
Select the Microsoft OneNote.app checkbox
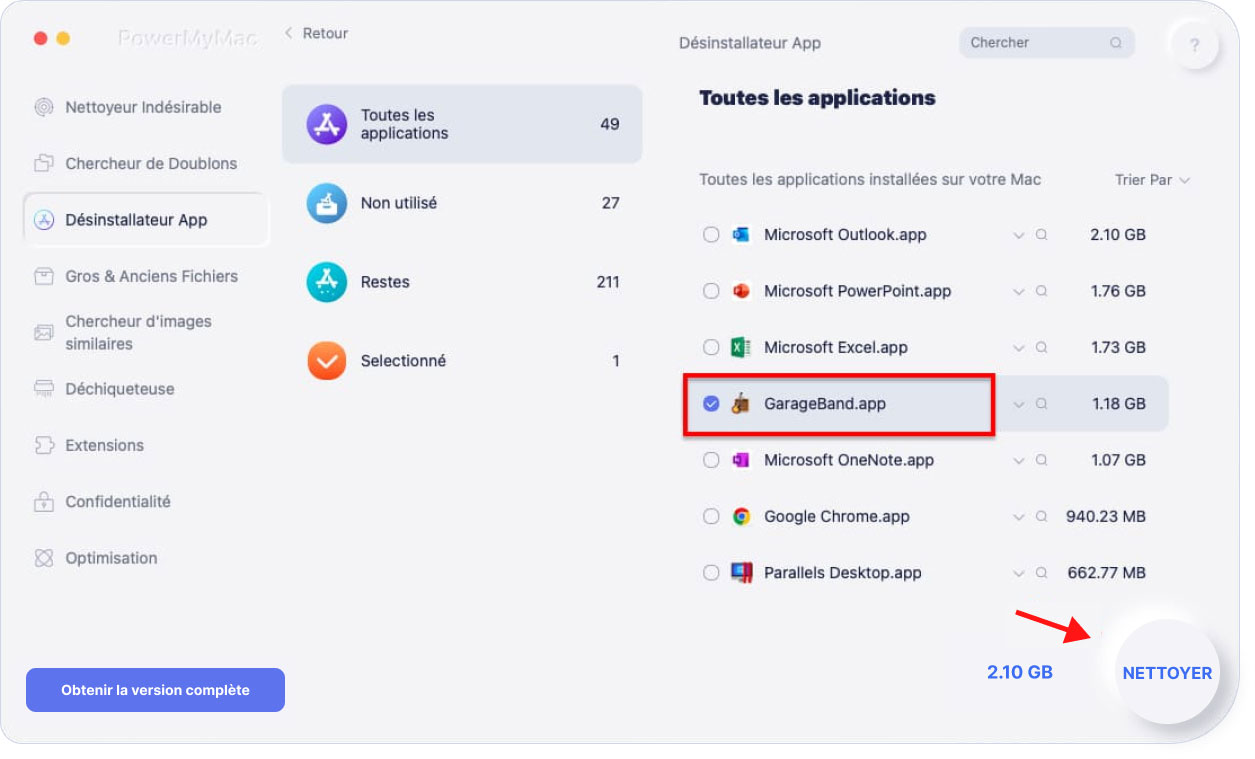[711, 460]
